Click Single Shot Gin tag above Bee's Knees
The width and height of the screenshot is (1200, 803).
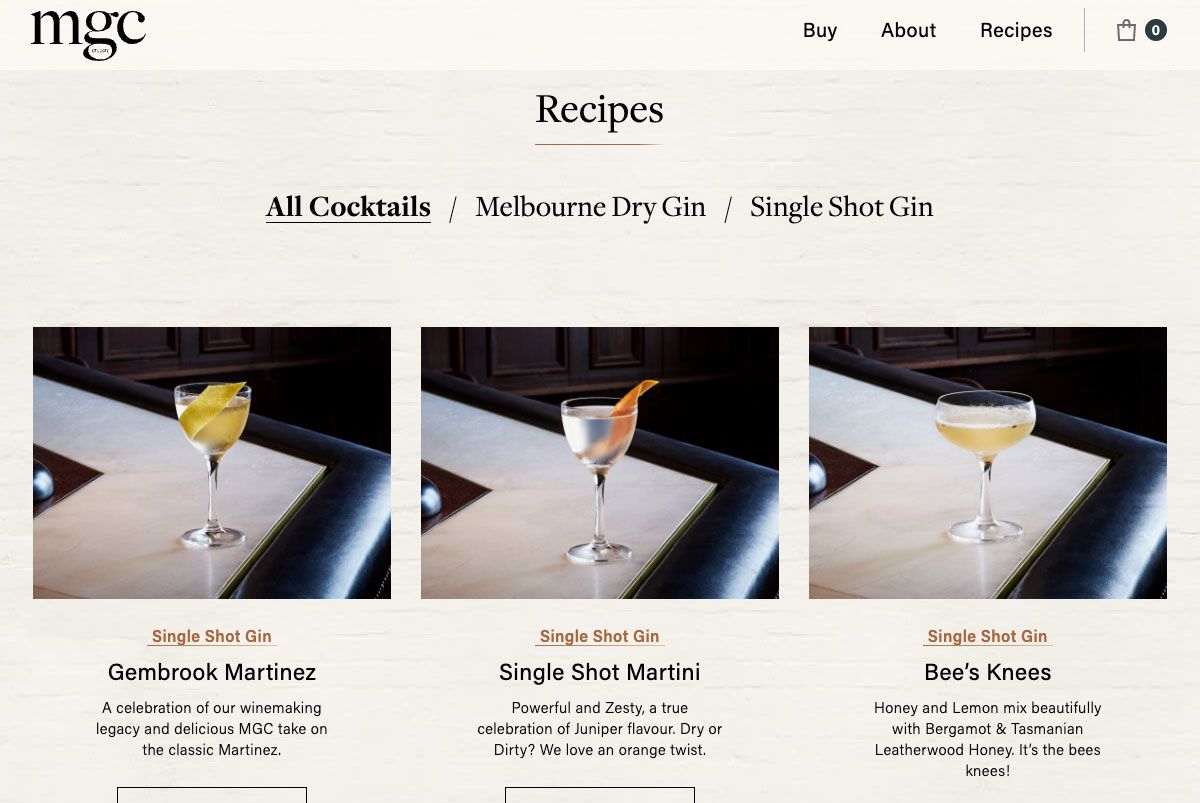click(988, 636)
